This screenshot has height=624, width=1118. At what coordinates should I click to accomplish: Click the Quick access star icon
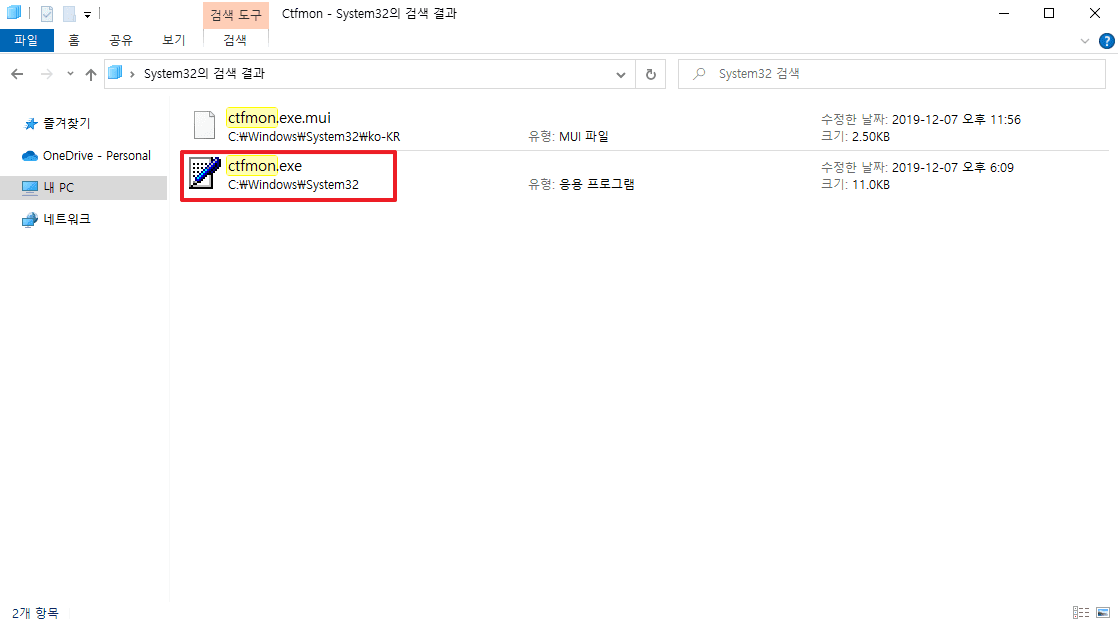[31, 124]
